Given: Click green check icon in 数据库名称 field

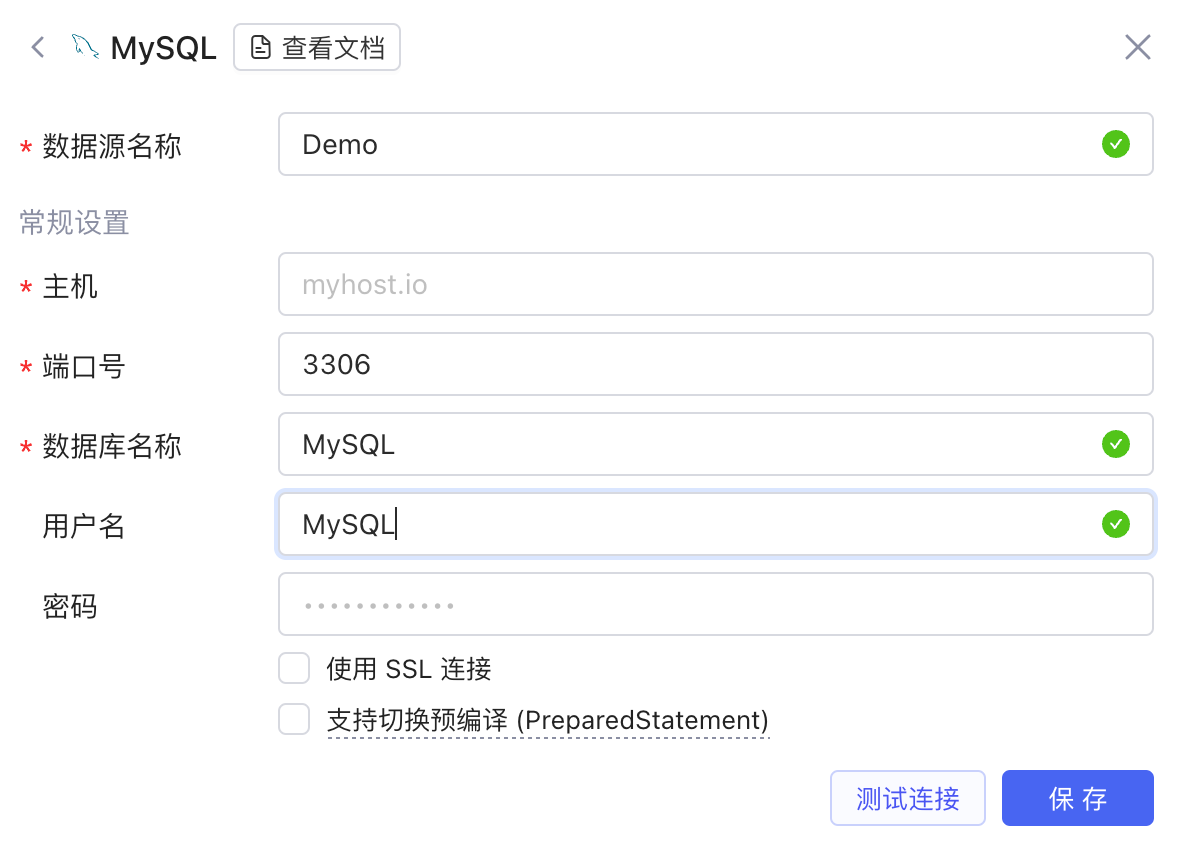Looking at the screenshot, I should pos(1115,444).
